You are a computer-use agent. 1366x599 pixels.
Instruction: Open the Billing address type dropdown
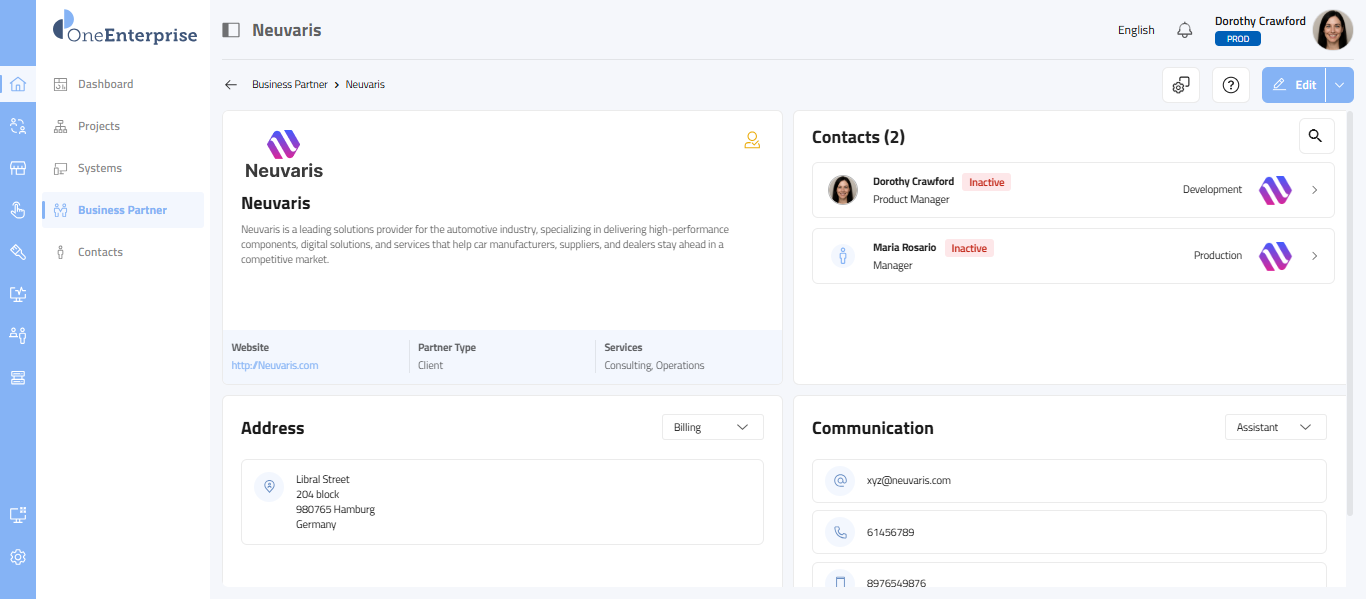click(x=712, y=427)
